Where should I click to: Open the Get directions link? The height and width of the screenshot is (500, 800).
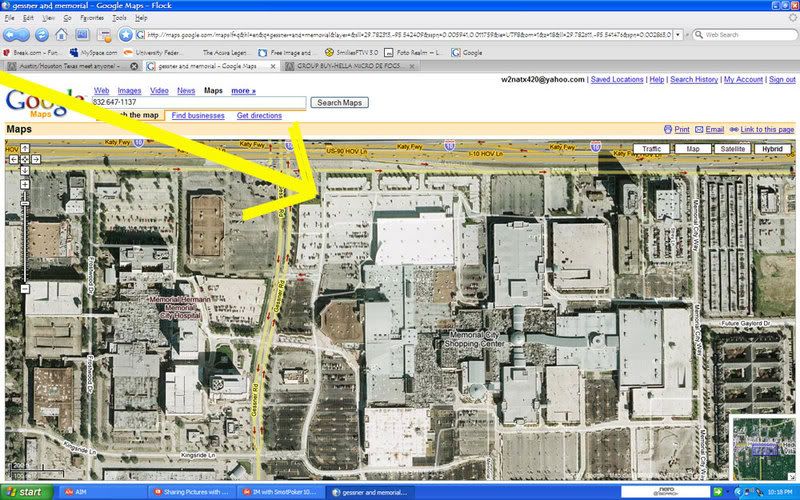click(259, 116)
